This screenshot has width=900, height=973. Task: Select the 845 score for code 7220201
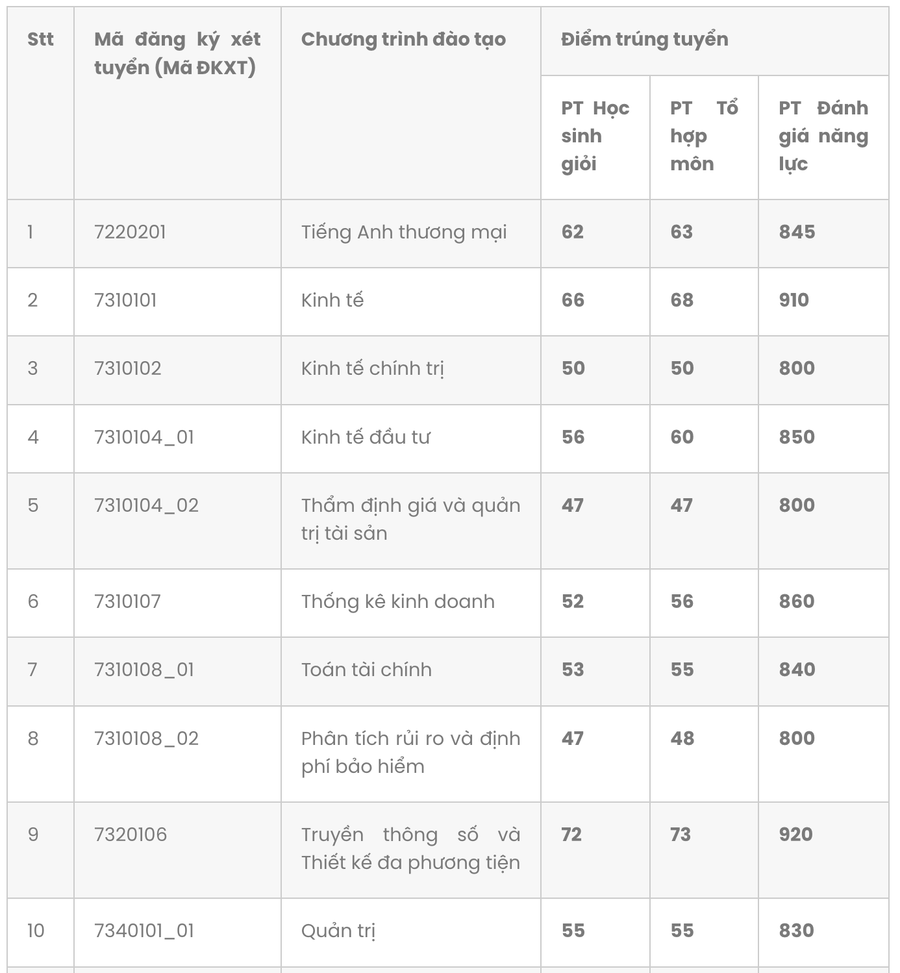[797, 232]
